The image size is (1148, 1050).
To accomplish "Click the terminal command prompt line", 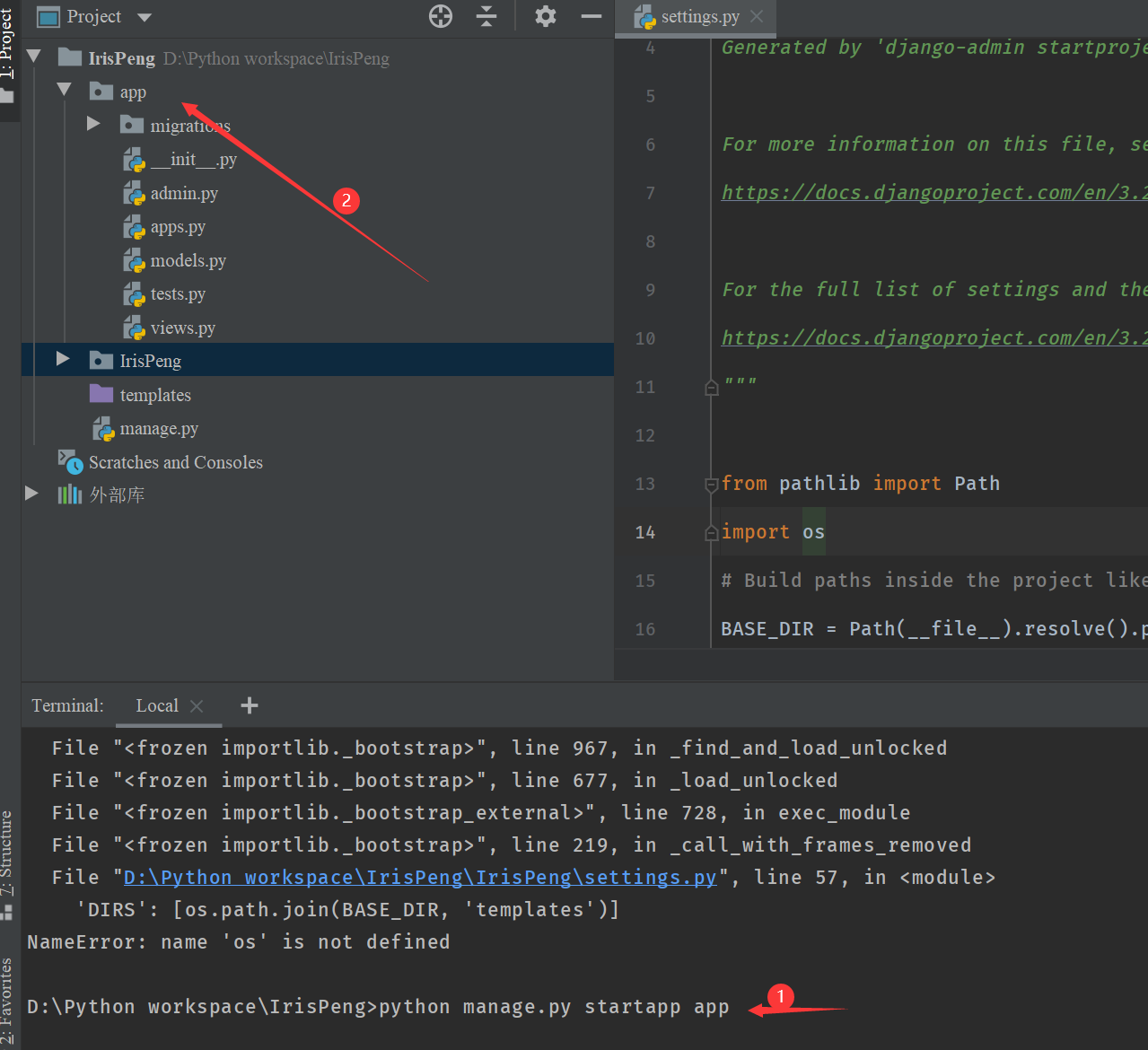I will click(378, 1007).
